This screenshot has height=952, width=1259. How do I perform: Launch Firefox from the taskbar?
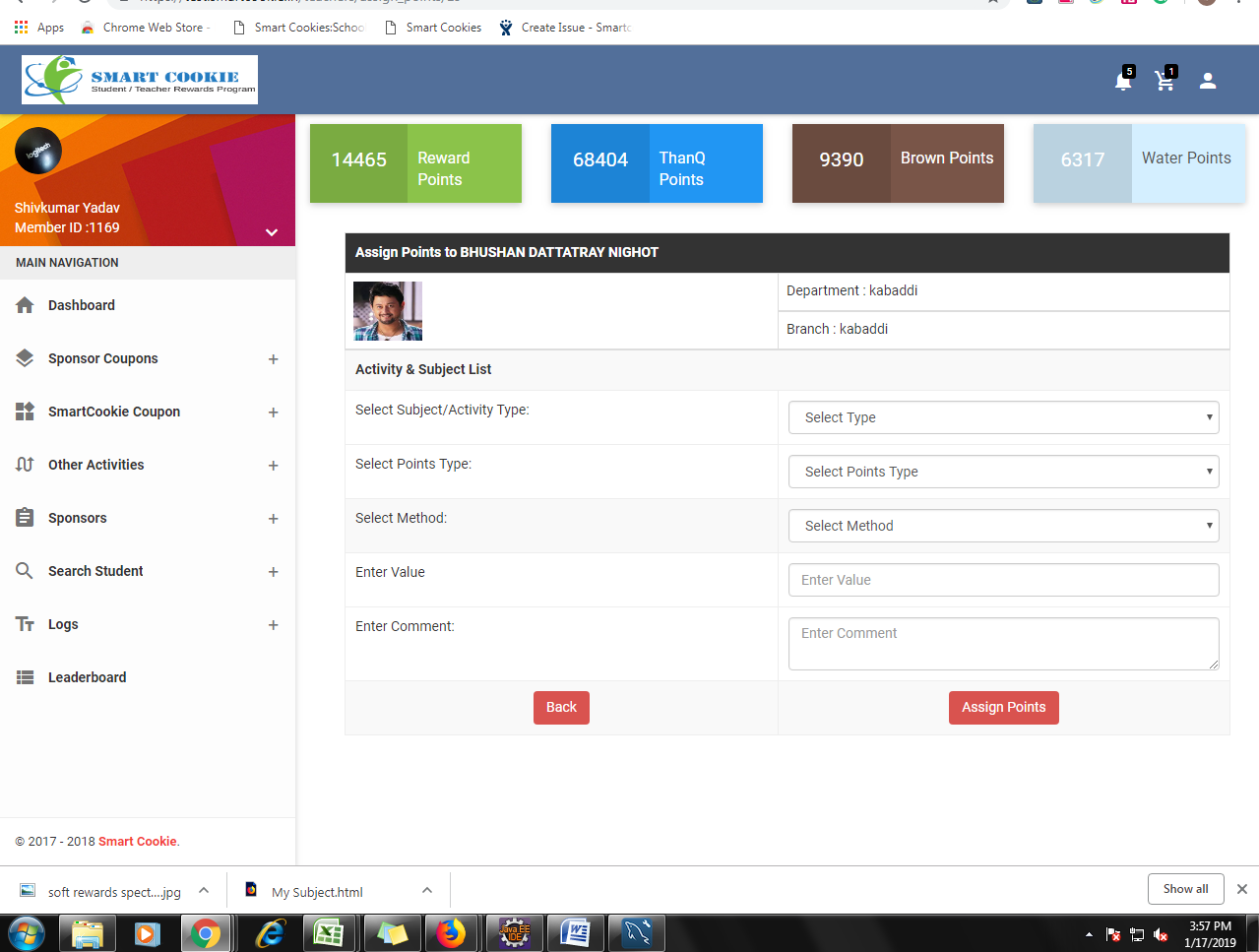coord(451,932)
